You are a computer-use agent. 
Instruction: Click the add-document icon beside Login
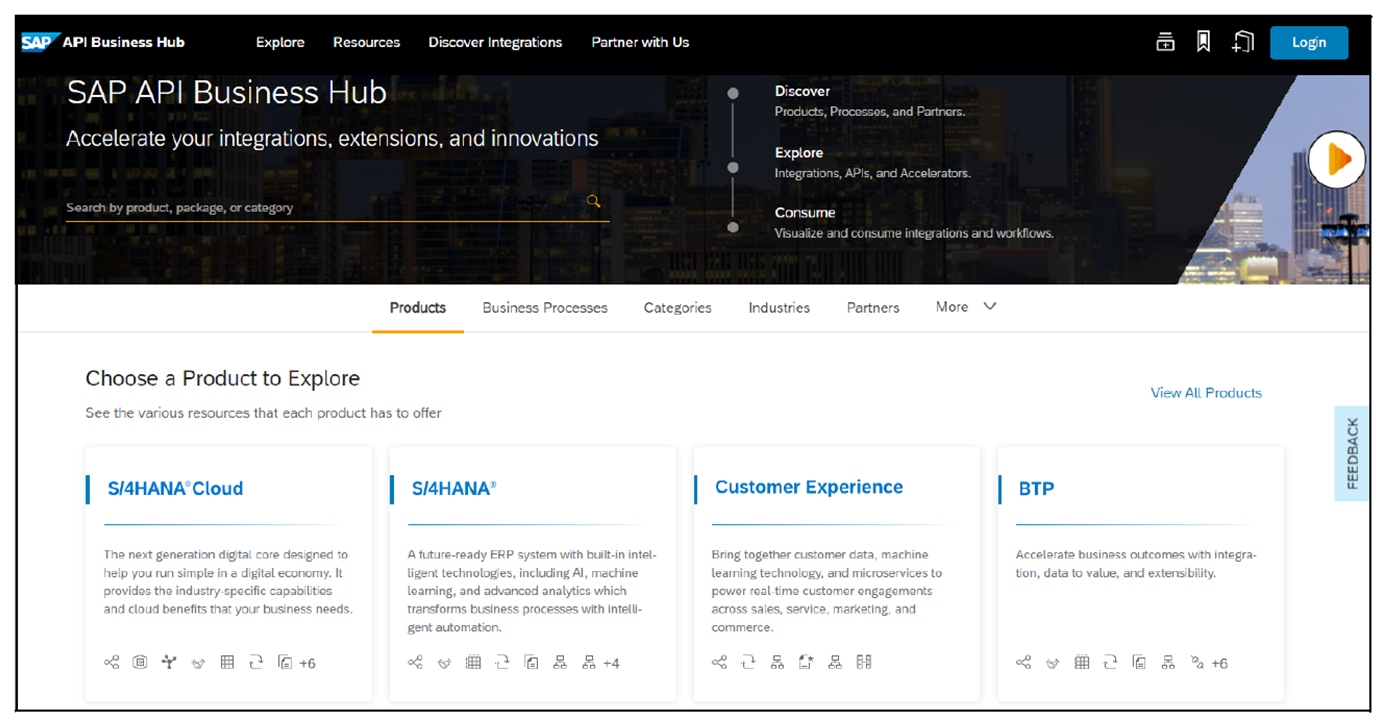(x=1243, y=42)
